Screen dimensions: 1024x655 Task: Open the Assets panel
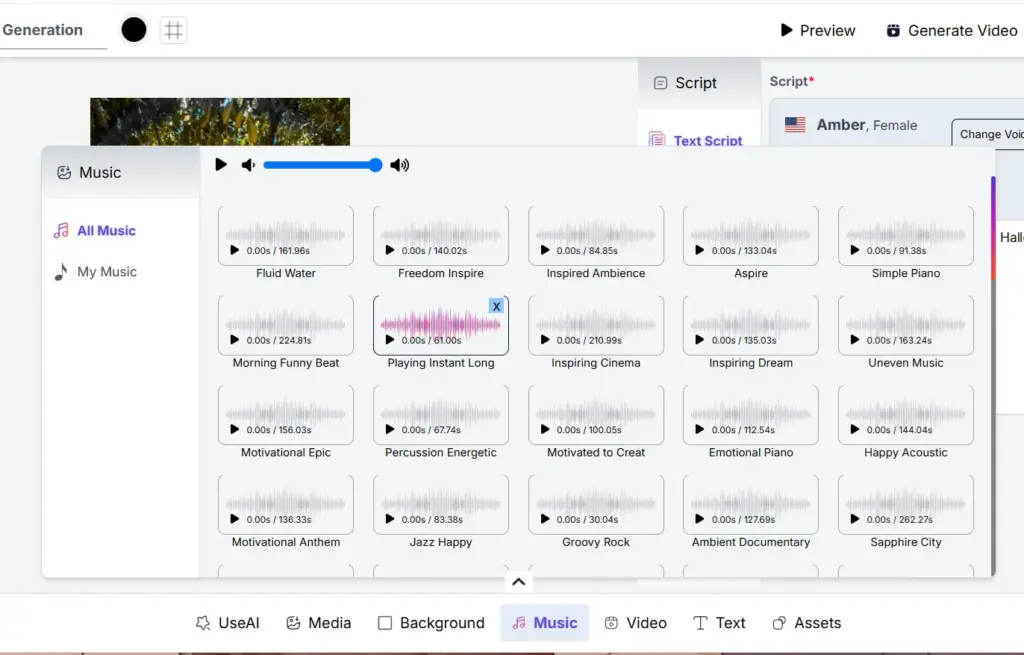pyautogui.click(x=807, y=622)
